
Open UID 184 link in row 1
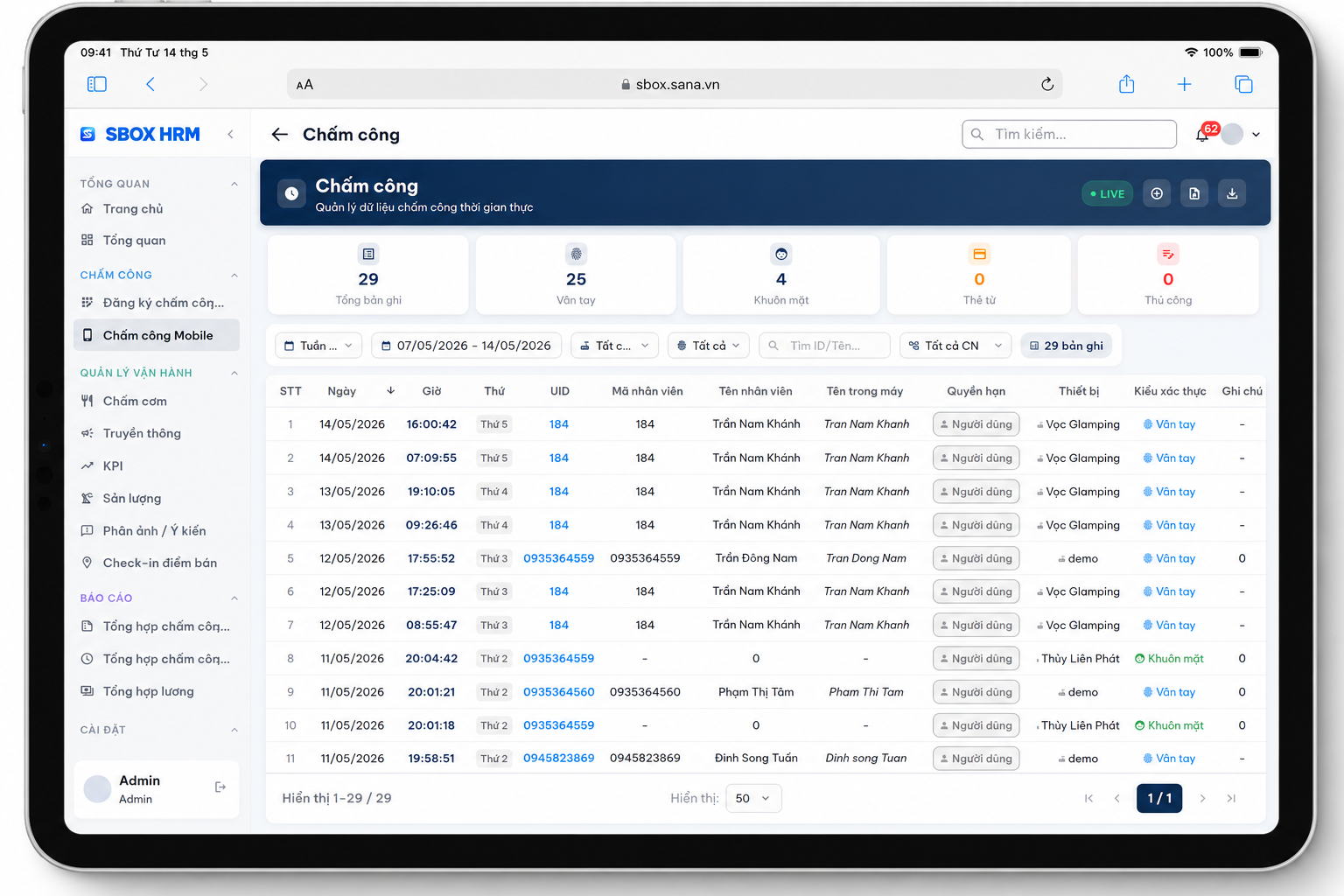pos(558,424)
